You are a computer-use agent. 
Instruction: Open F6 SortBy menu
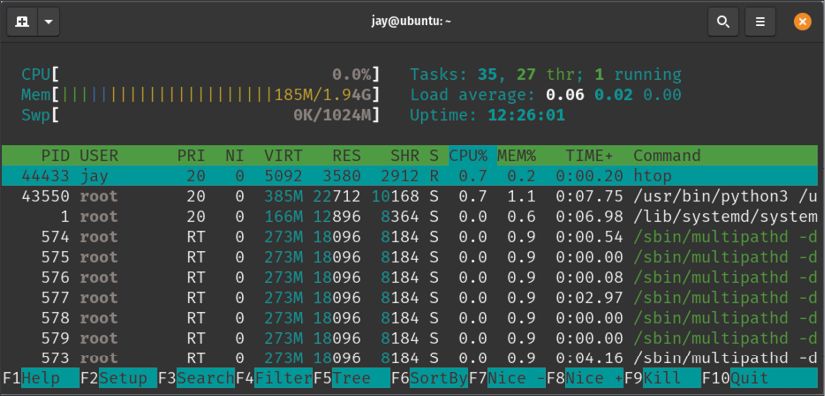pos(429,378)
